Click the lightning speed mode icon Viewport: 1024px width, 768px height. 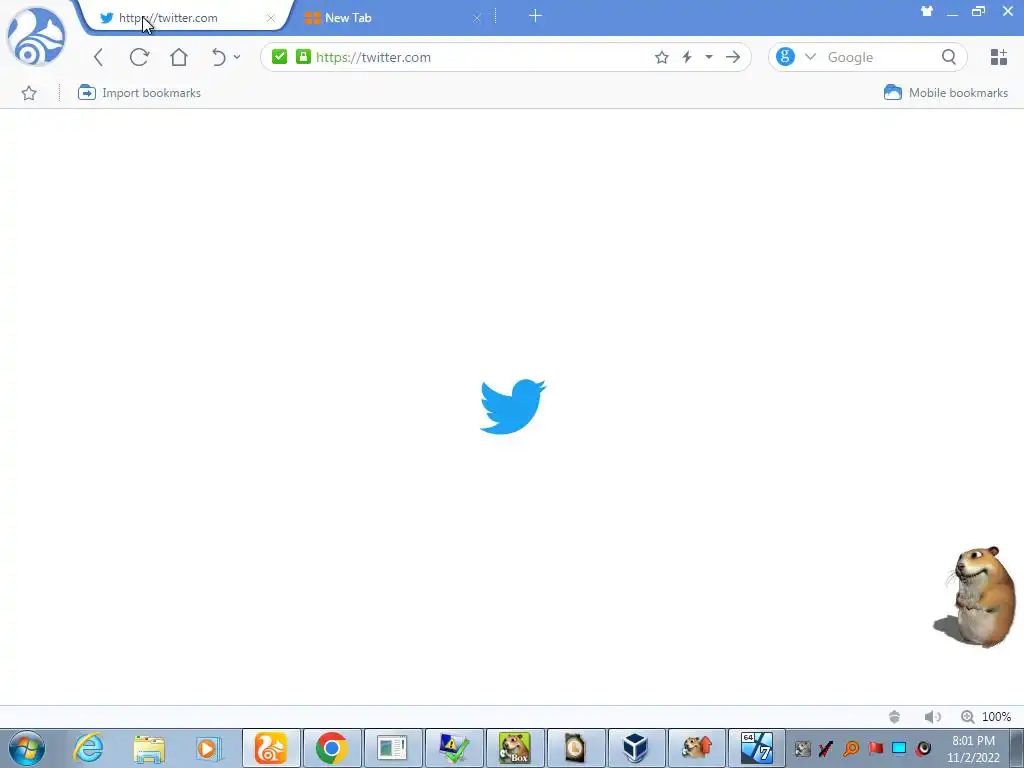pyautogui.click(x=687, y=57)
